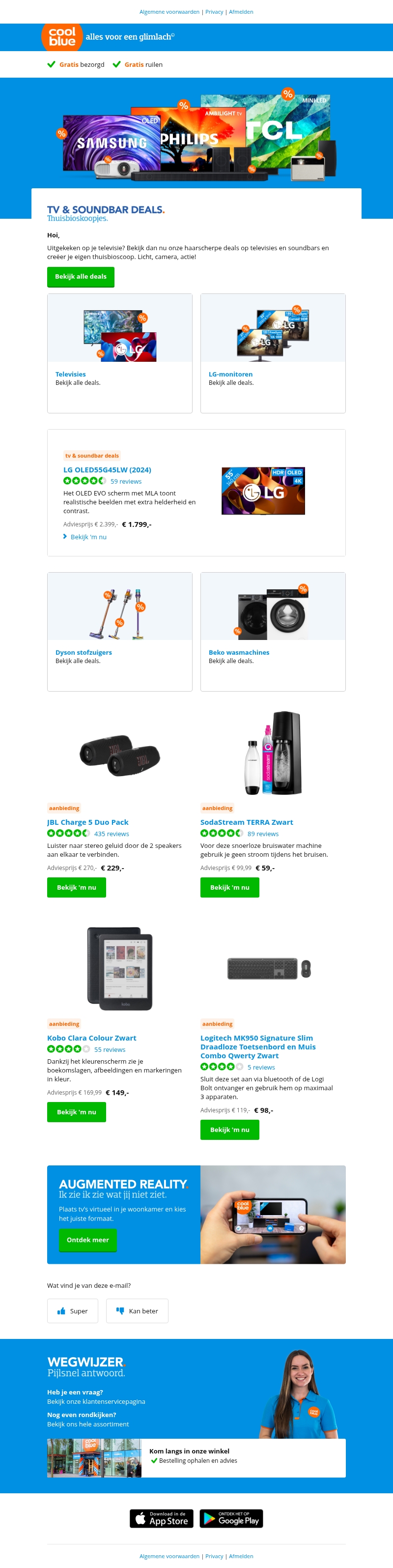393x1568 pixels.
Task: Open the Dyson stofzuigers deals link
Action: tap(84, 652)
